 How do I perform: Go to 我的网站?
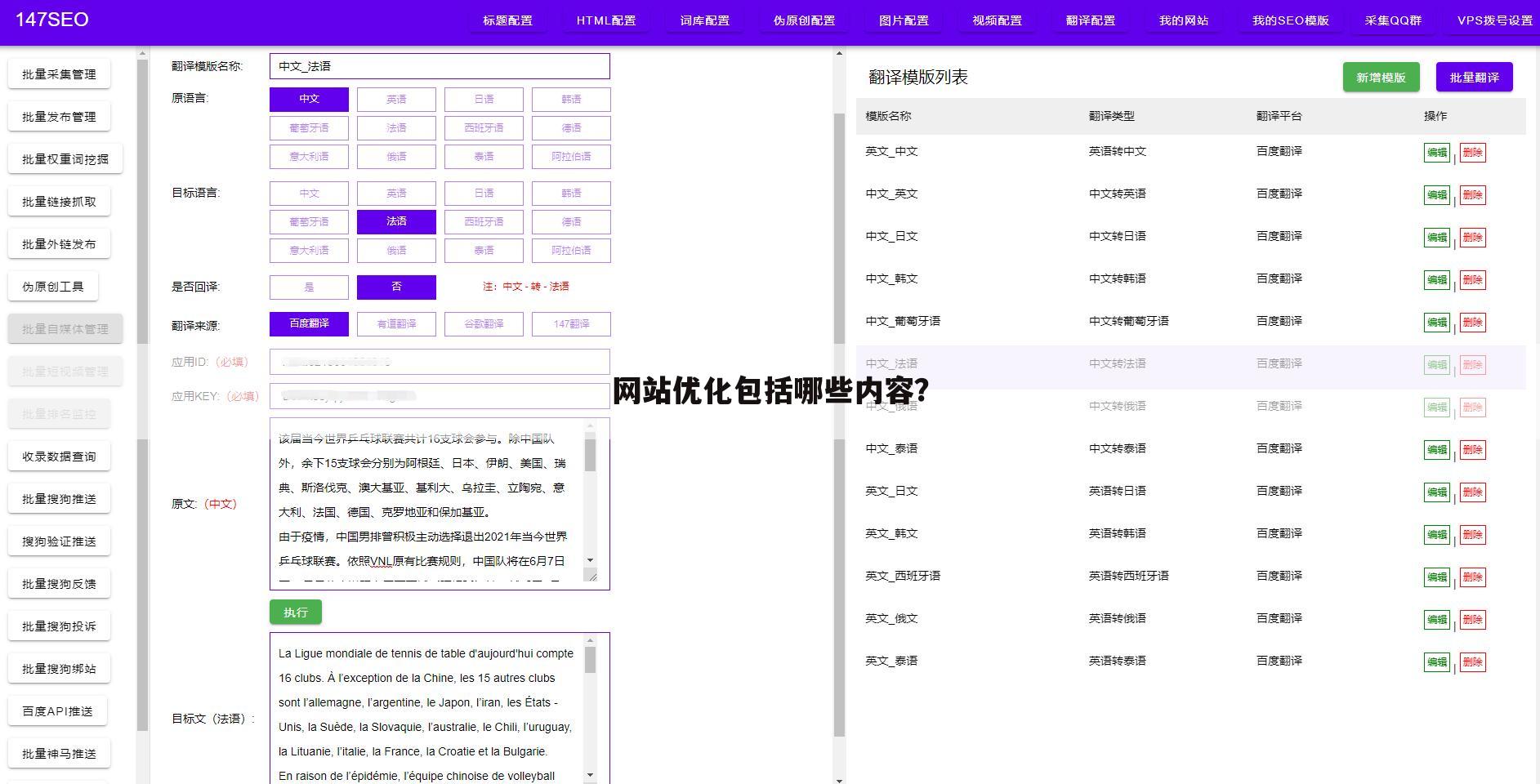pyautogui.click(x=1183, y=20)
